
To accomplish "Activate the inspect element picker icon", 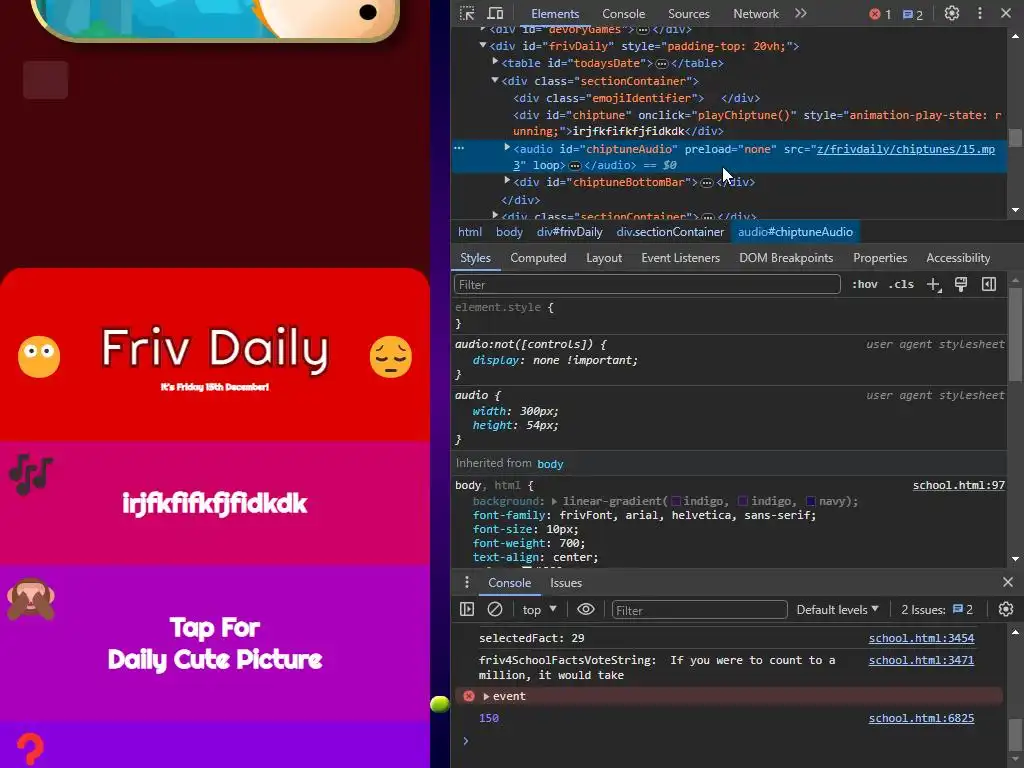I will pos(467,14).
